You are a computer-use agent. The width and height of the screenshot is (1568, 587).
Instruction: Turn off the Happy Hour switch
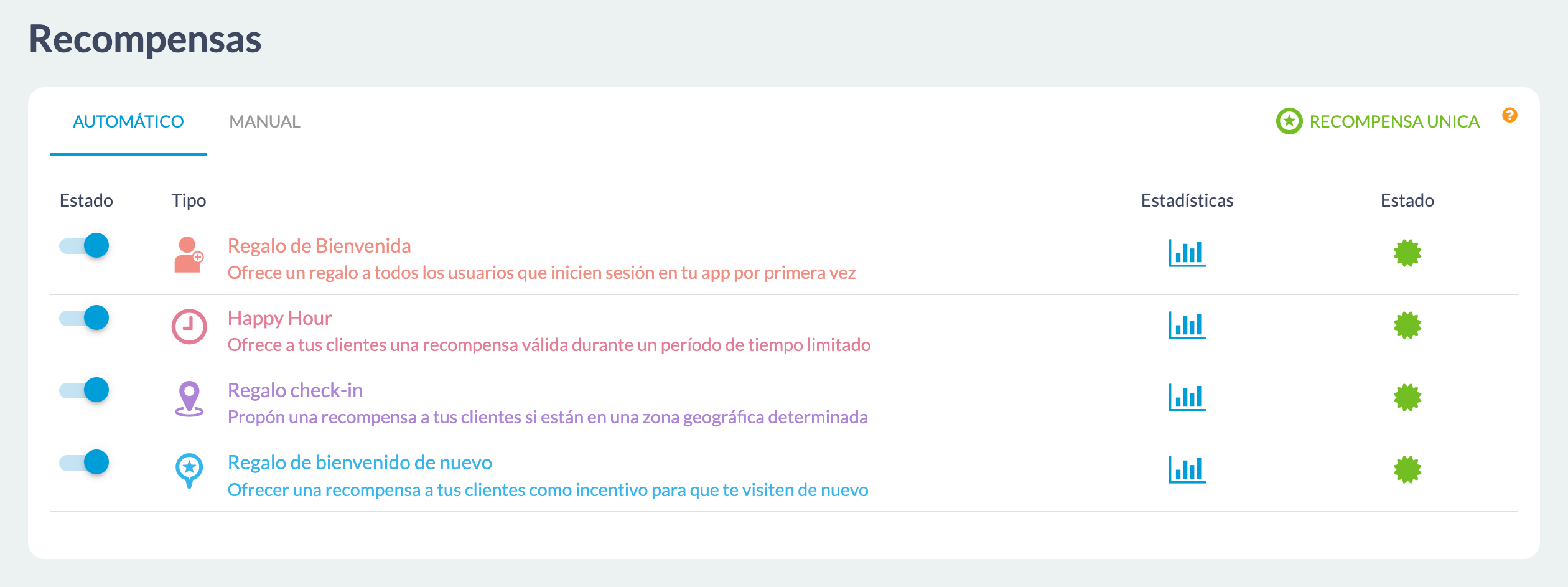pyautogui.click(x=85, y=318)
